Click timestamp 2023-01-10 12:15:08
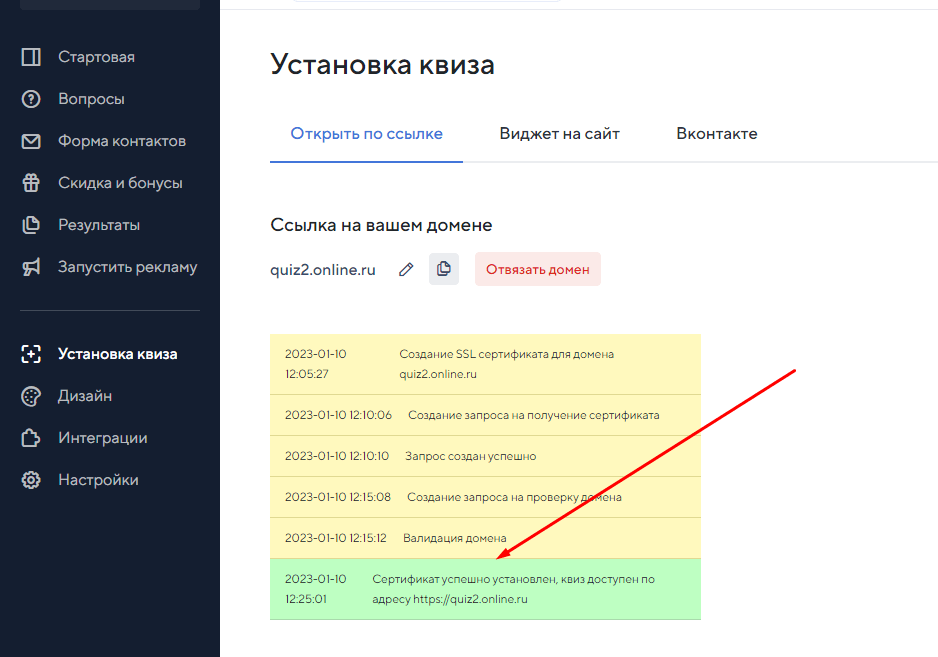The width and height of the screenshot is (938, 657). [x=338, y=497]
